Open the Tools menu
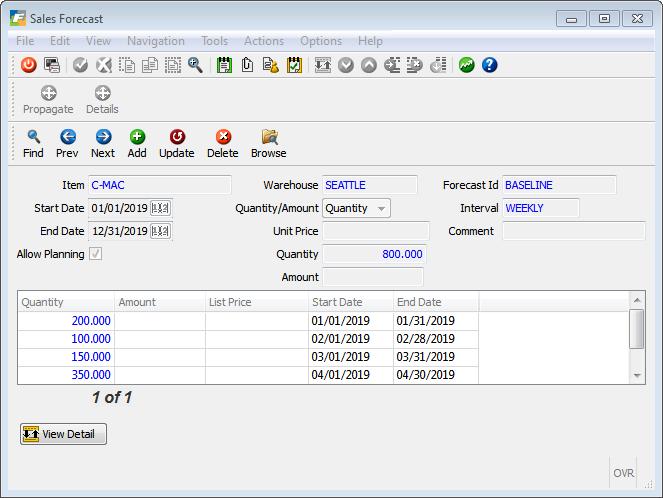This screenshot has width=663, height=498. tap(215, 41)
